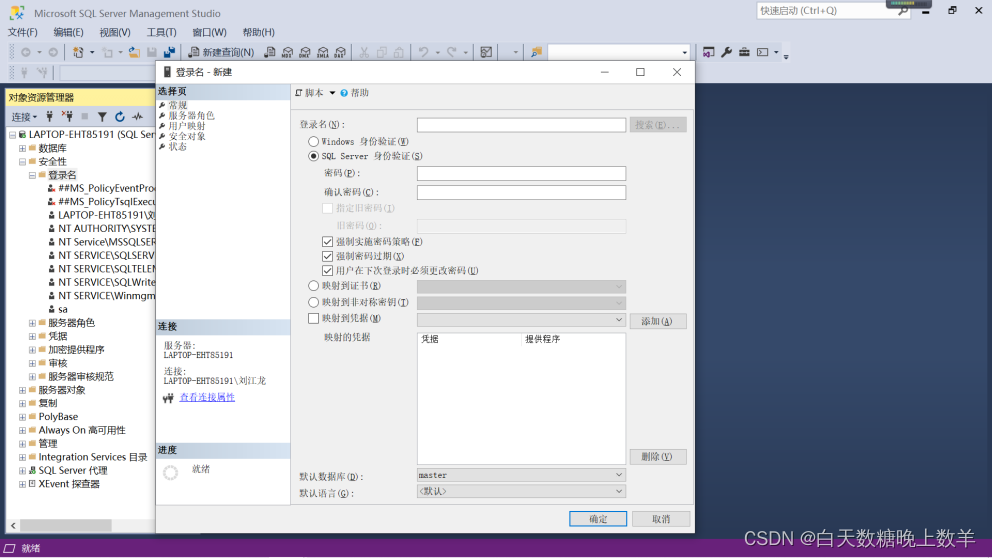Click the view connection properties (查看连接属性) link

tap(207, 397)
